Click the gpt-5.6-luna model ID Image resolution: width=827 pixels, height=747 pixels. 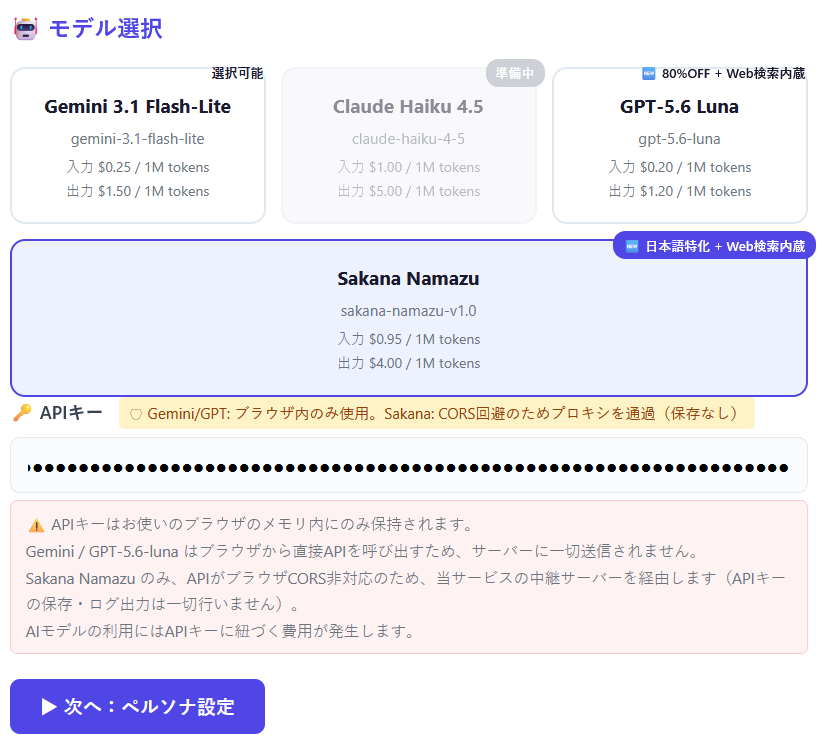[x=679, y=139]
